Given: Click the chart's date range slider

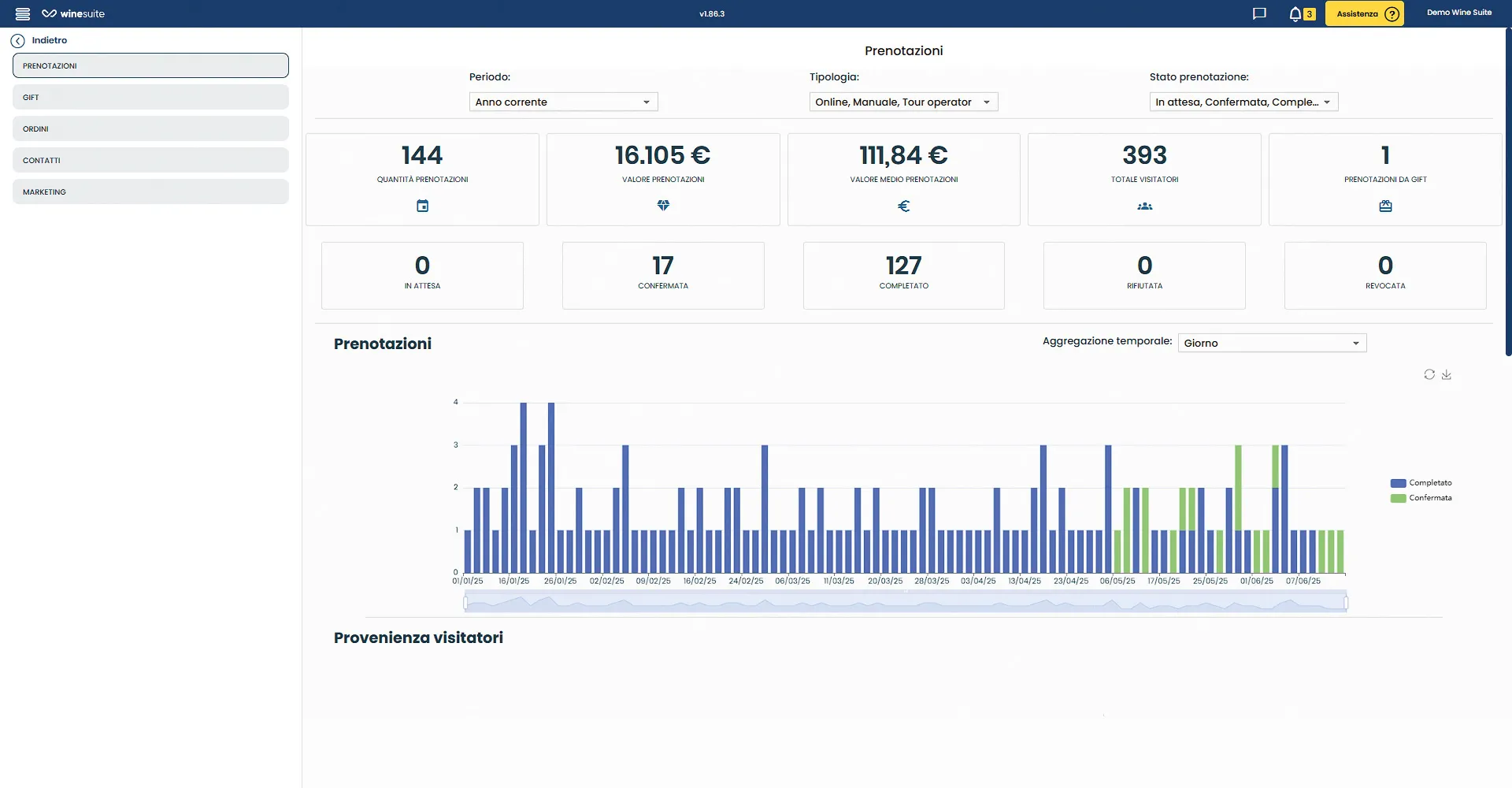Looking at the screenshot, I should [905, 604].
